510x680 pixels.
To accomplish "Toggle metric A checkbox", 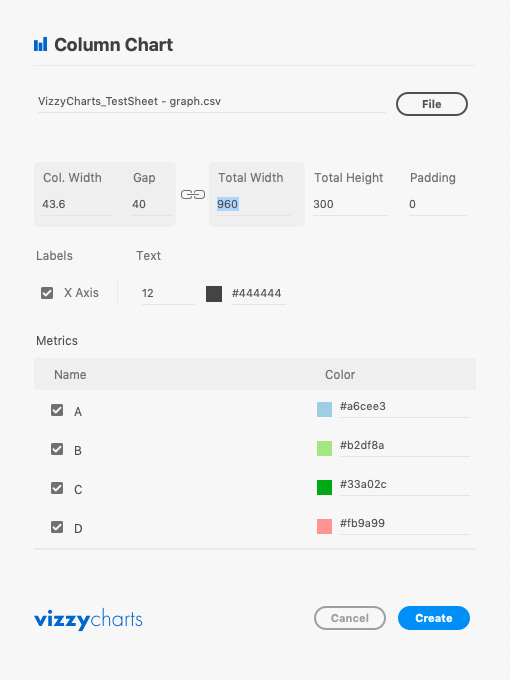I will [x=57, y=410].
